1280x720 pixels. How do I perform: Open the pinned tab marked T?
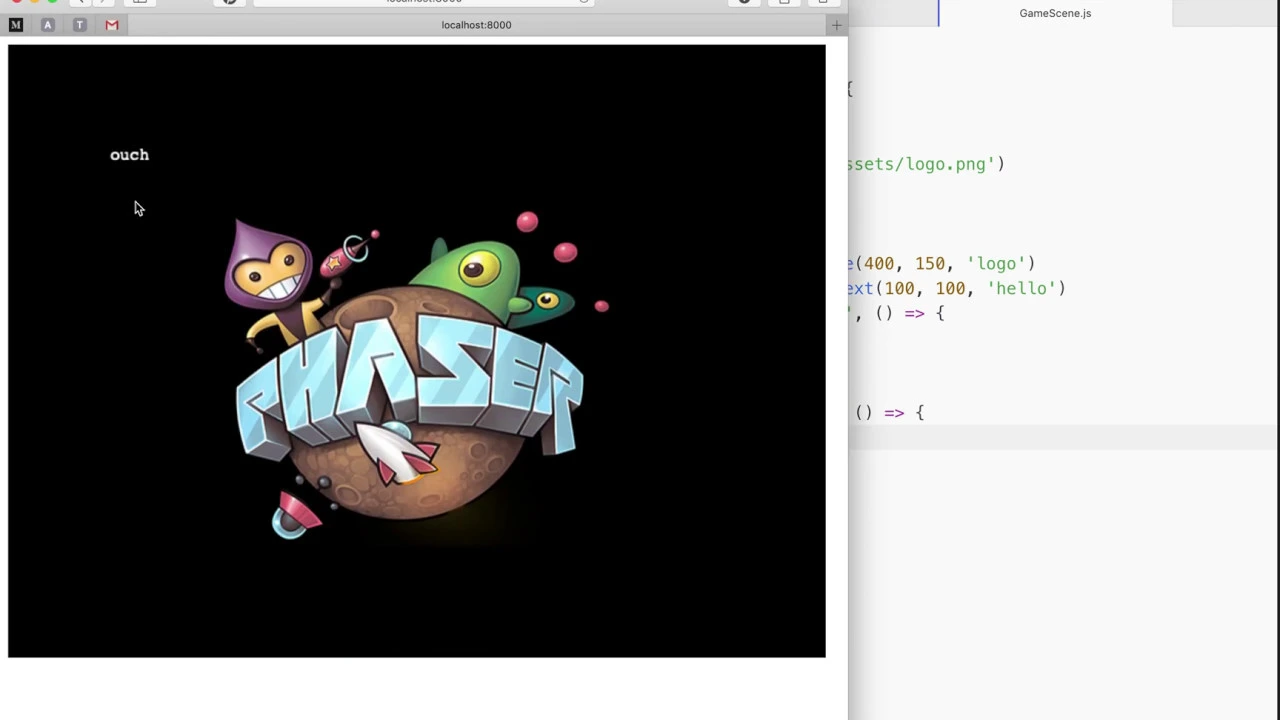pyautogui.click(x=80, y=25)
